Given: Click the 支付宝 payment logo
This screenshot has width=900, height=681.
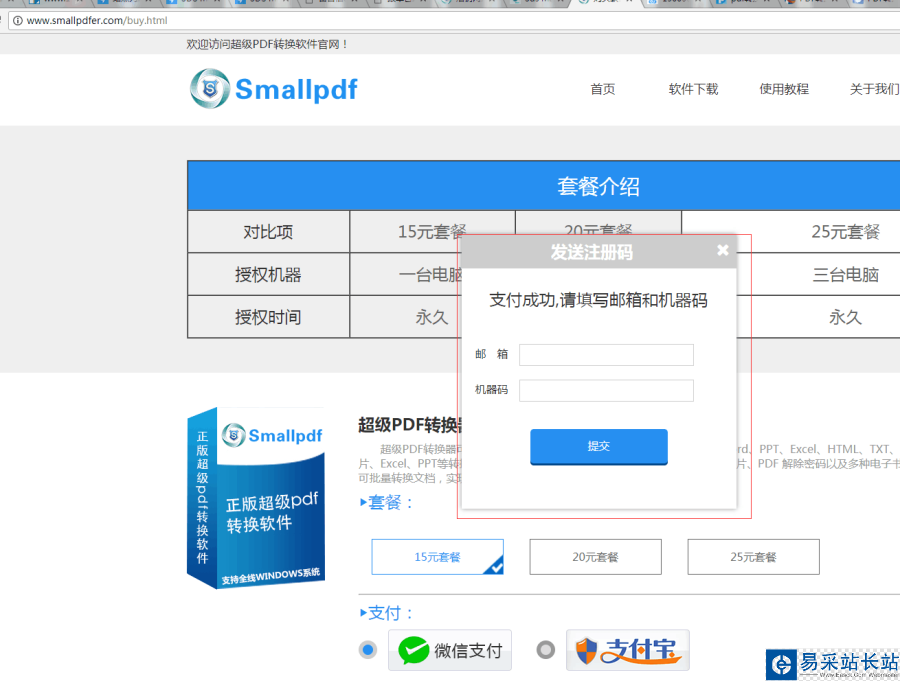Looking at the screenshot, I should [628, 650].
